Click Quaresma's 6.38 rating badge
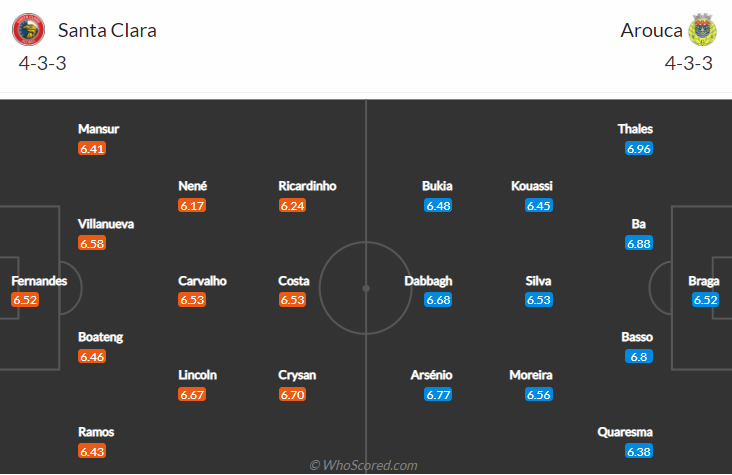 click(x=639, y=451)
